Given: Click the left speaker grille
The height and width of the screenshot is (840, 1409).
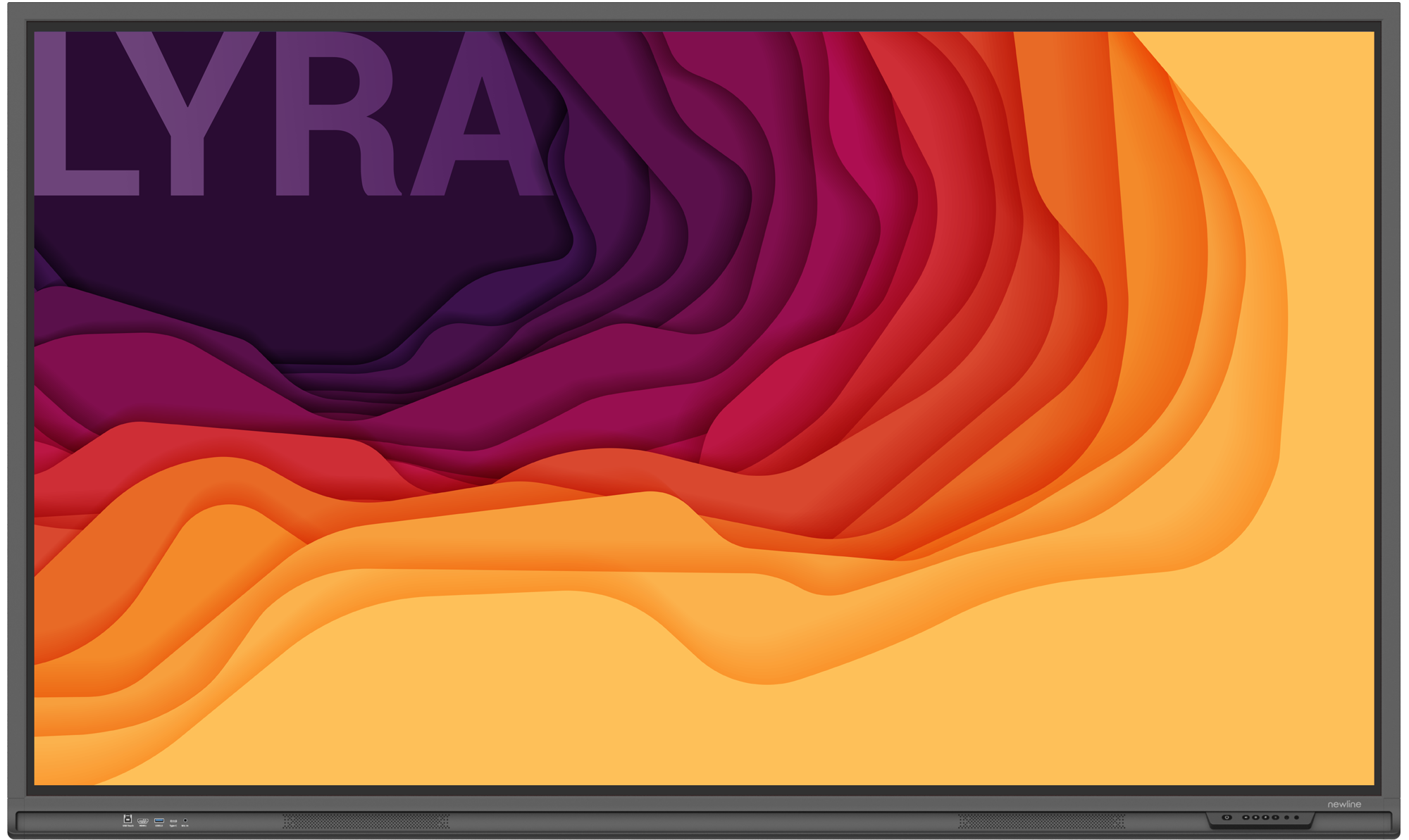Looking at the screenshot, I should (366, 821).
